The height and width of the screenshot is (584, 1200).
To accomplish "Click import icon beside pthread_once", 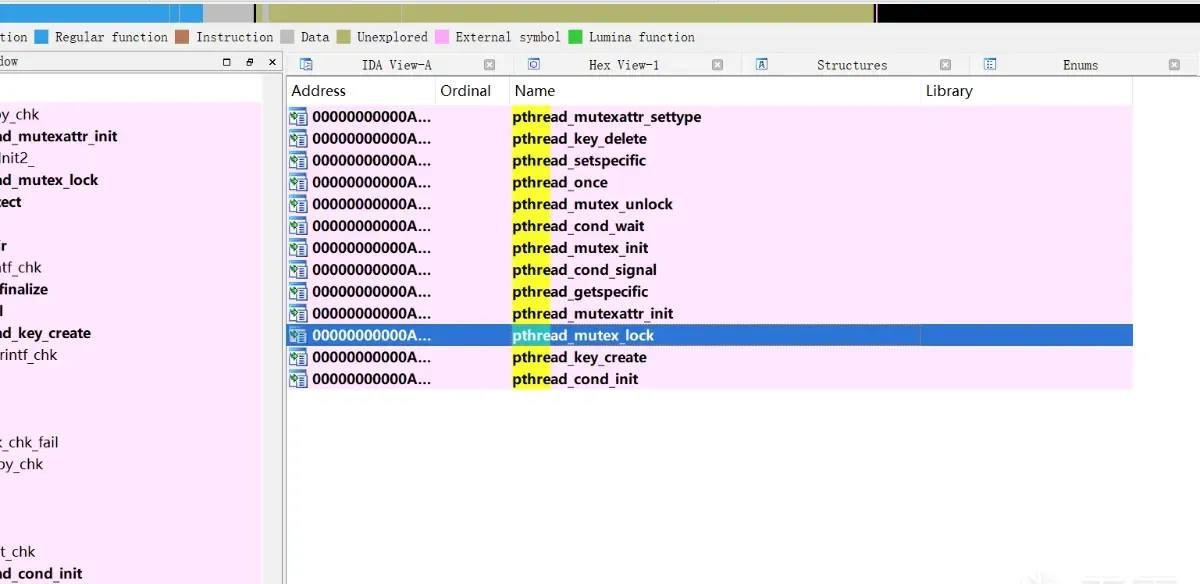I will click(x=298, y=183).
